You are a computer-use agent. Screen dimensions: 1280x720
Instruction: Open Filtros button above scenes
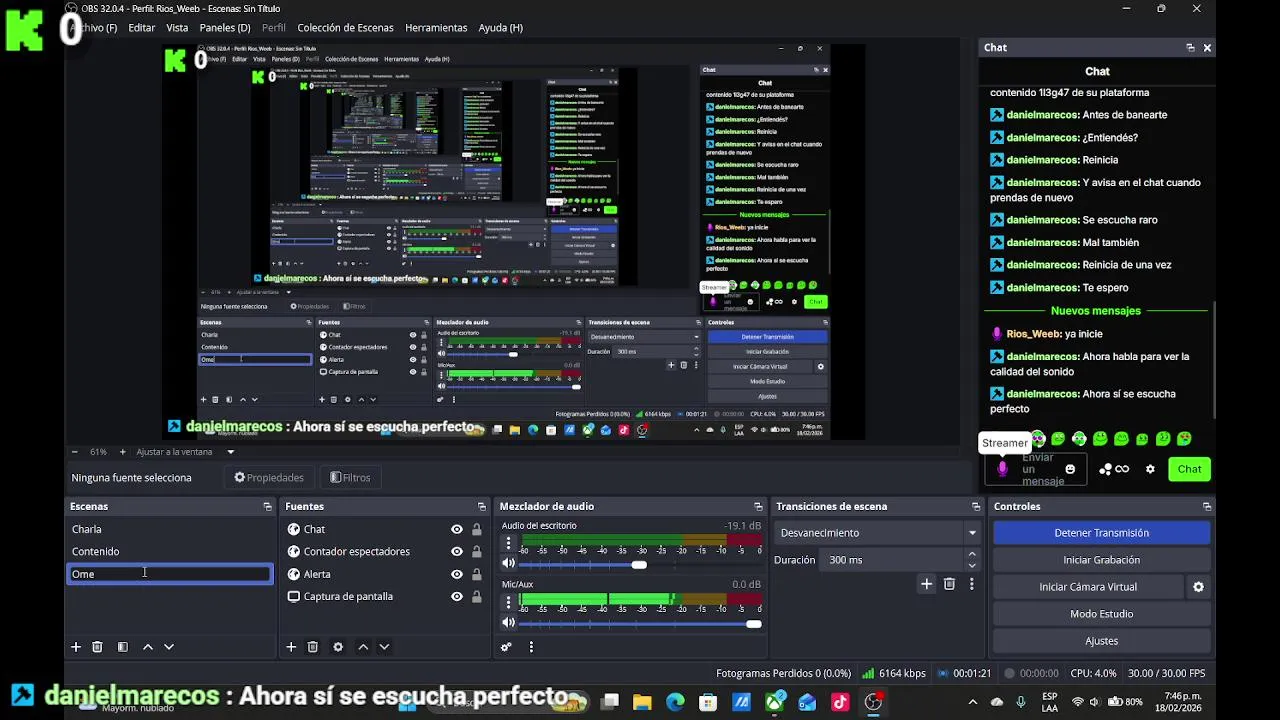(350, 478)
